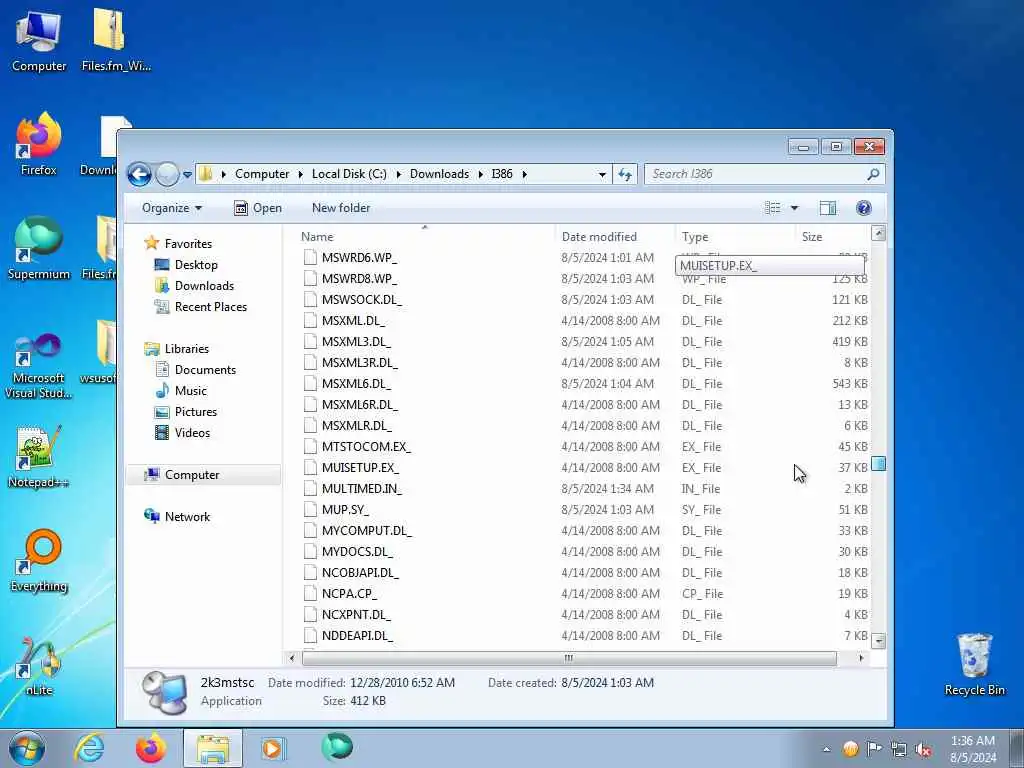Screen dimensions: 1024x768
Task: Show the preview pane
Action: tap(827, 208)
